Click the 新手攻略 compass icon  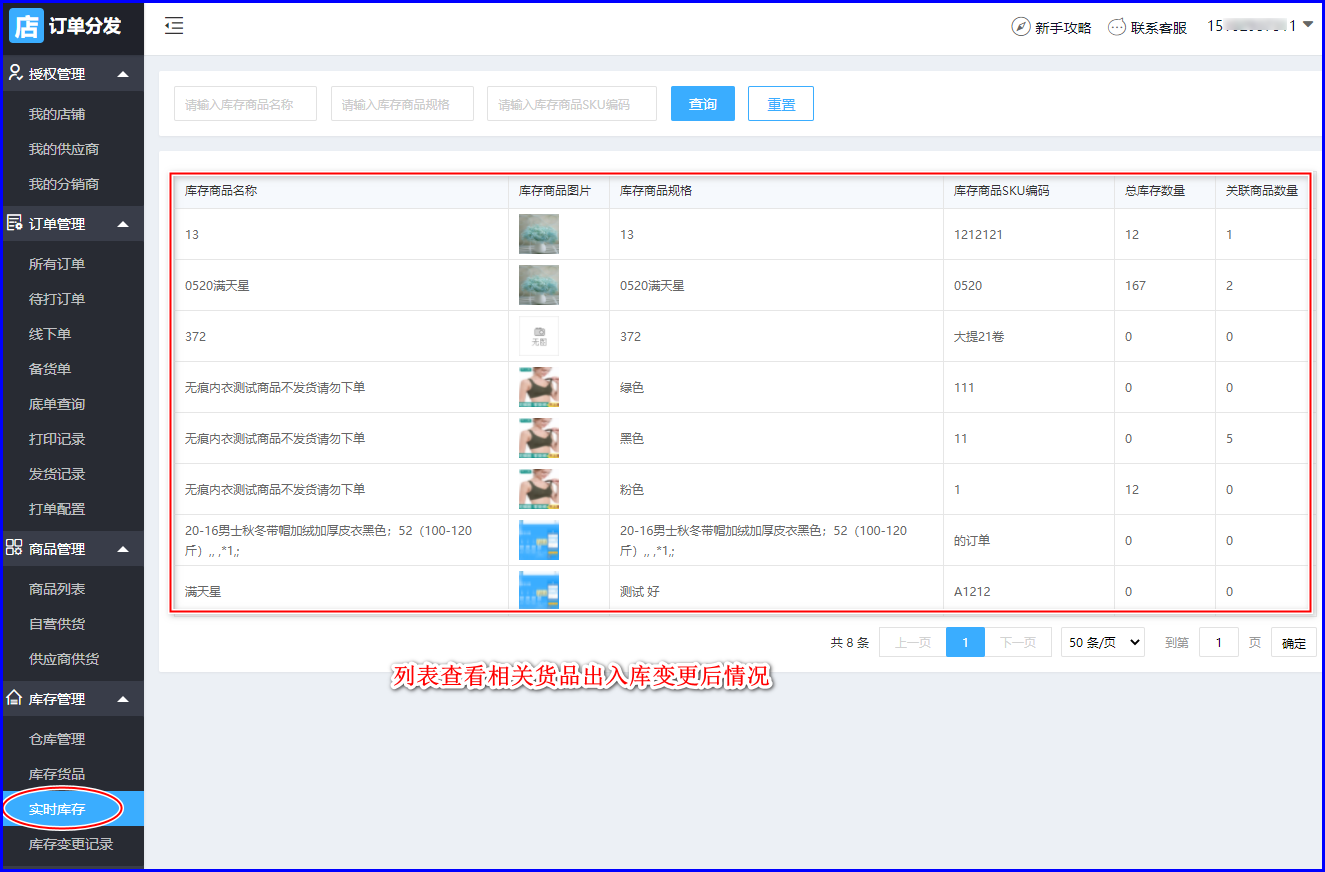(1020, 27)
